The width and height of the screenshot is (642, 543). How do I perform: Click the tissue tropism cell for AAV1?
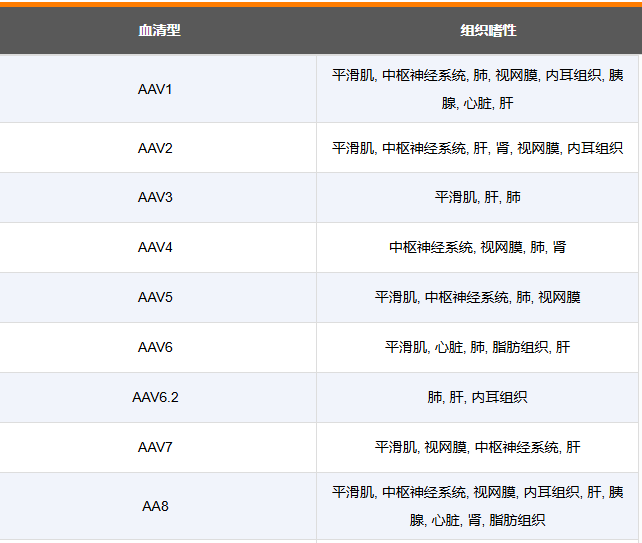[x=477, y=89]
